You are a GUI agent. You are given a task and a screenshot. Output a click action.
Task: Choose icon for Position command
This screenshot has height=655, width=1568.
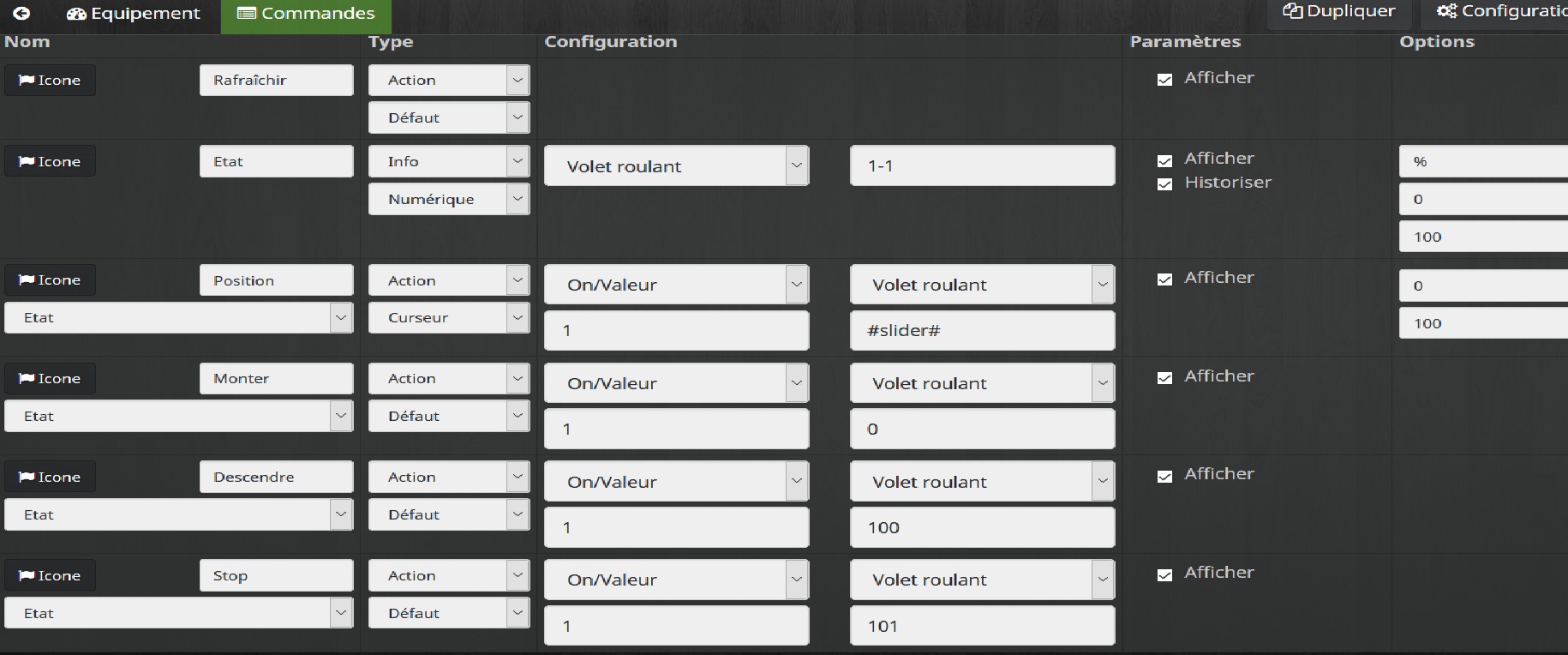tap(50, 279)
